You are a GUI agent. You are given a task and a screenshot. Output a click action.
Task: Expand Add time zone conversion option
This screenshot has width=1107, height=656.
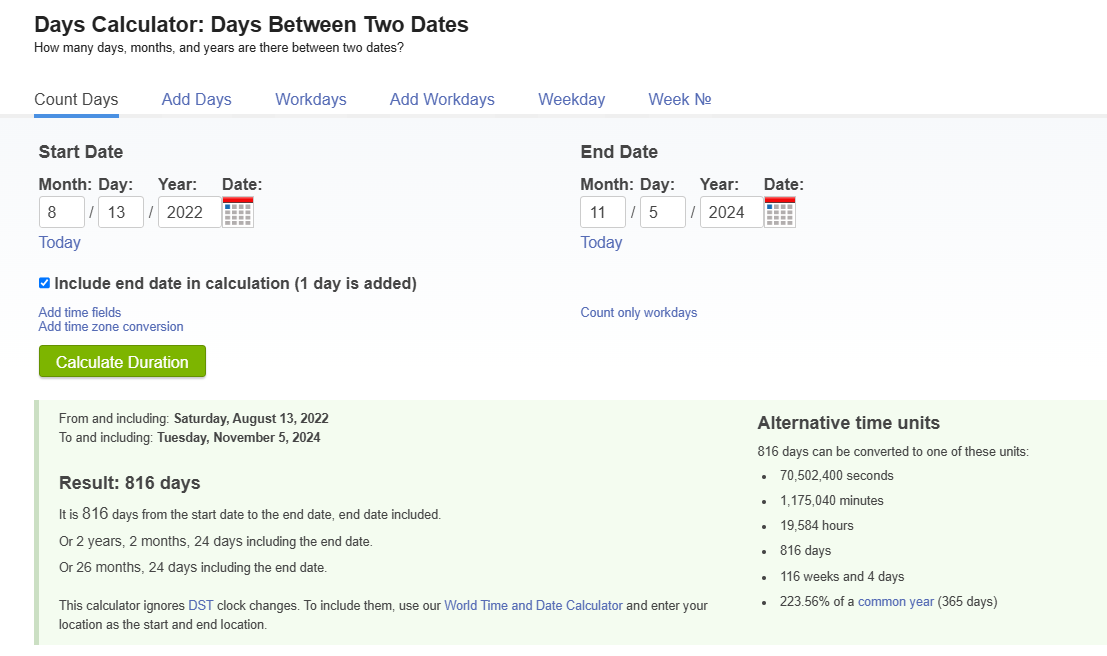[x=111, y=327]
